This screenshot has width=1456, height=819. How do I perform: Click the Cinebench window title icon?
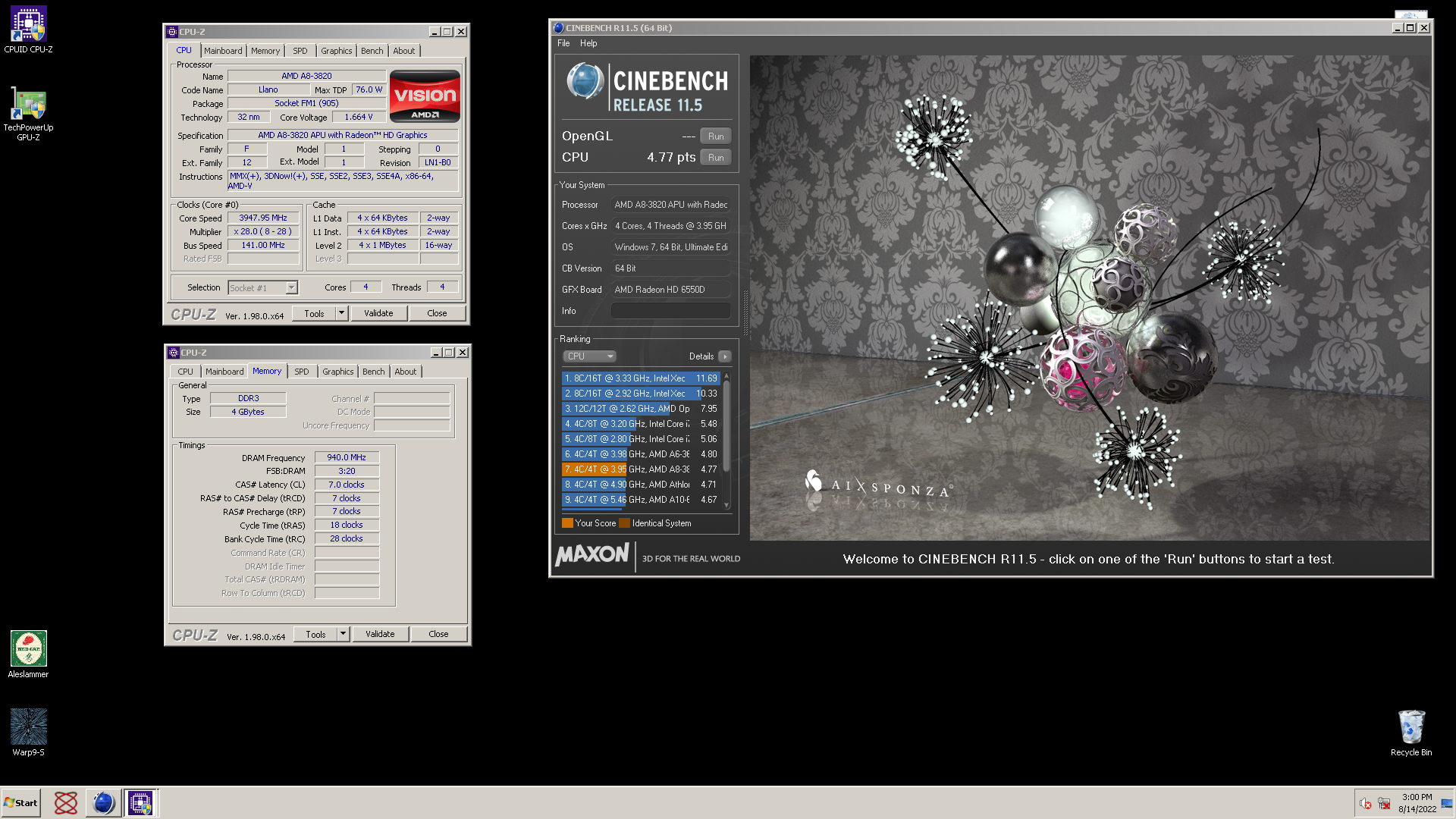pyautogui.click(x=559, y=28)
